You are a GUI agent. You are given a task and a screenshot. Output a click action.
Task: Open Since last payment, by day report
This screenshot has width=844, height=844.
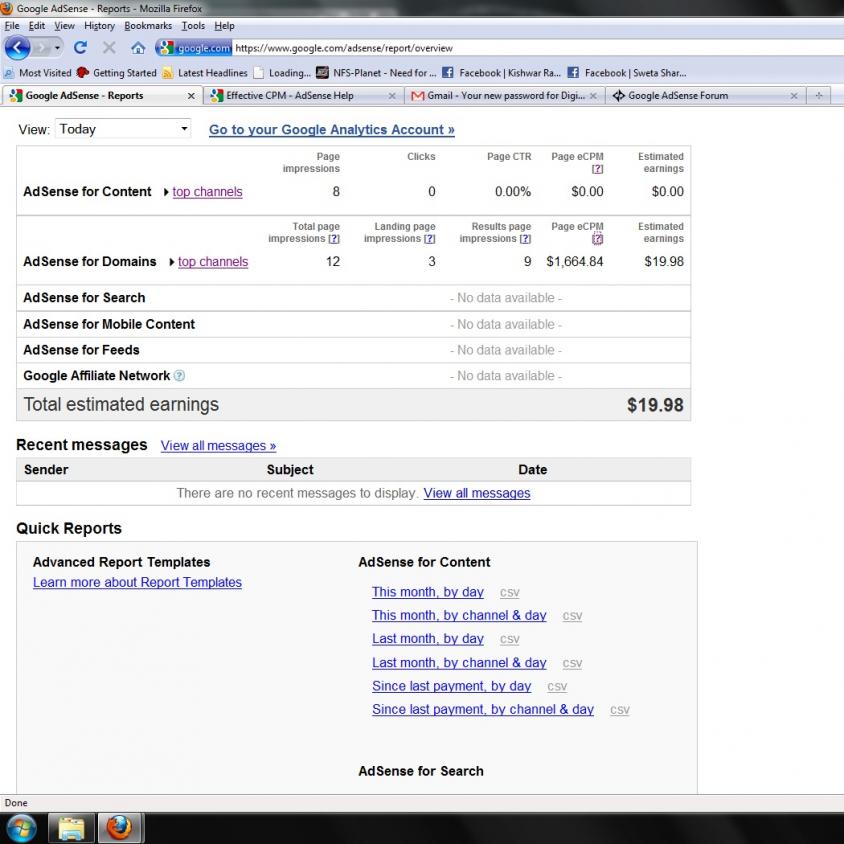pyautogui.click(x=451, y=686)
